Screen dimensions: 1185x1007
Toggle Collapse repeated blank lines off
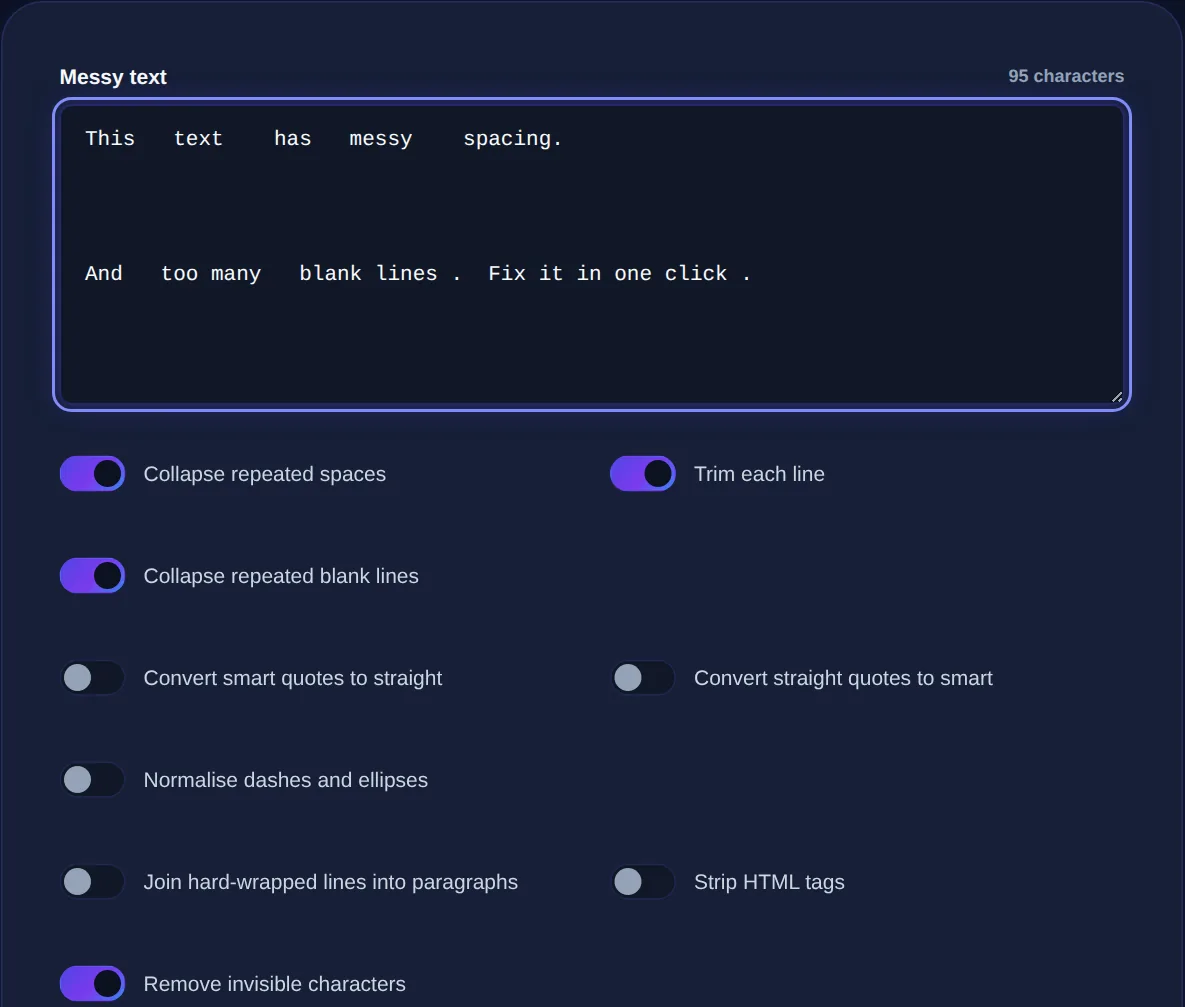click(92, 576)
